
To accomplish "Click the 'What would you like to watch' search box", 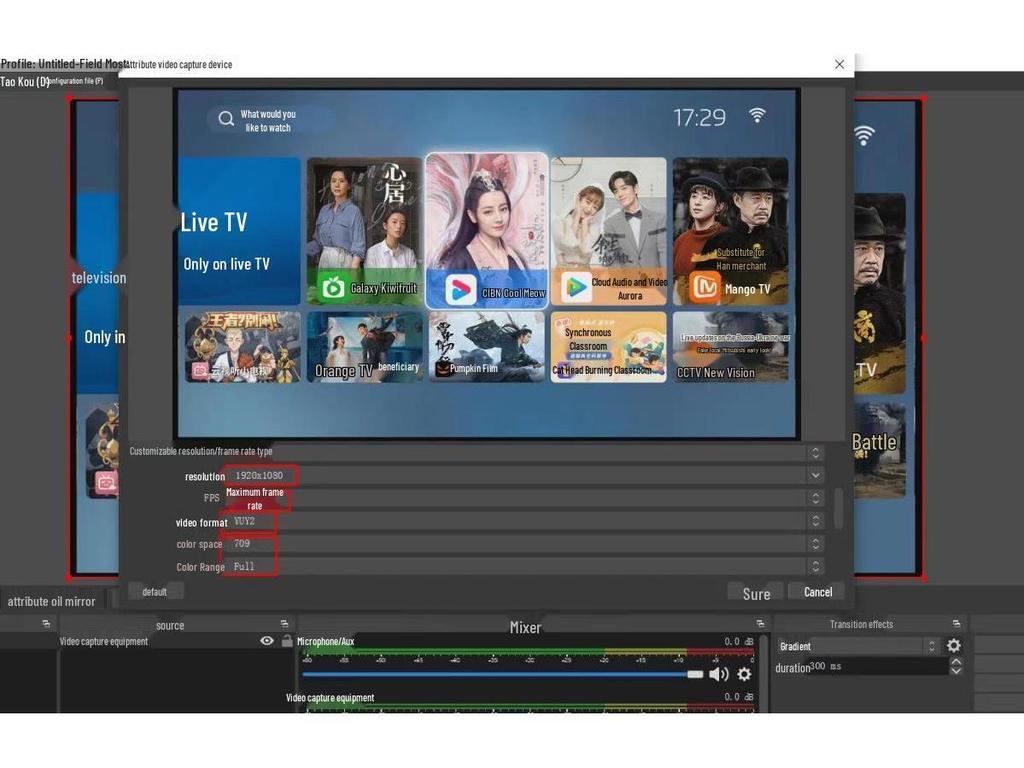I will [270, 120].
